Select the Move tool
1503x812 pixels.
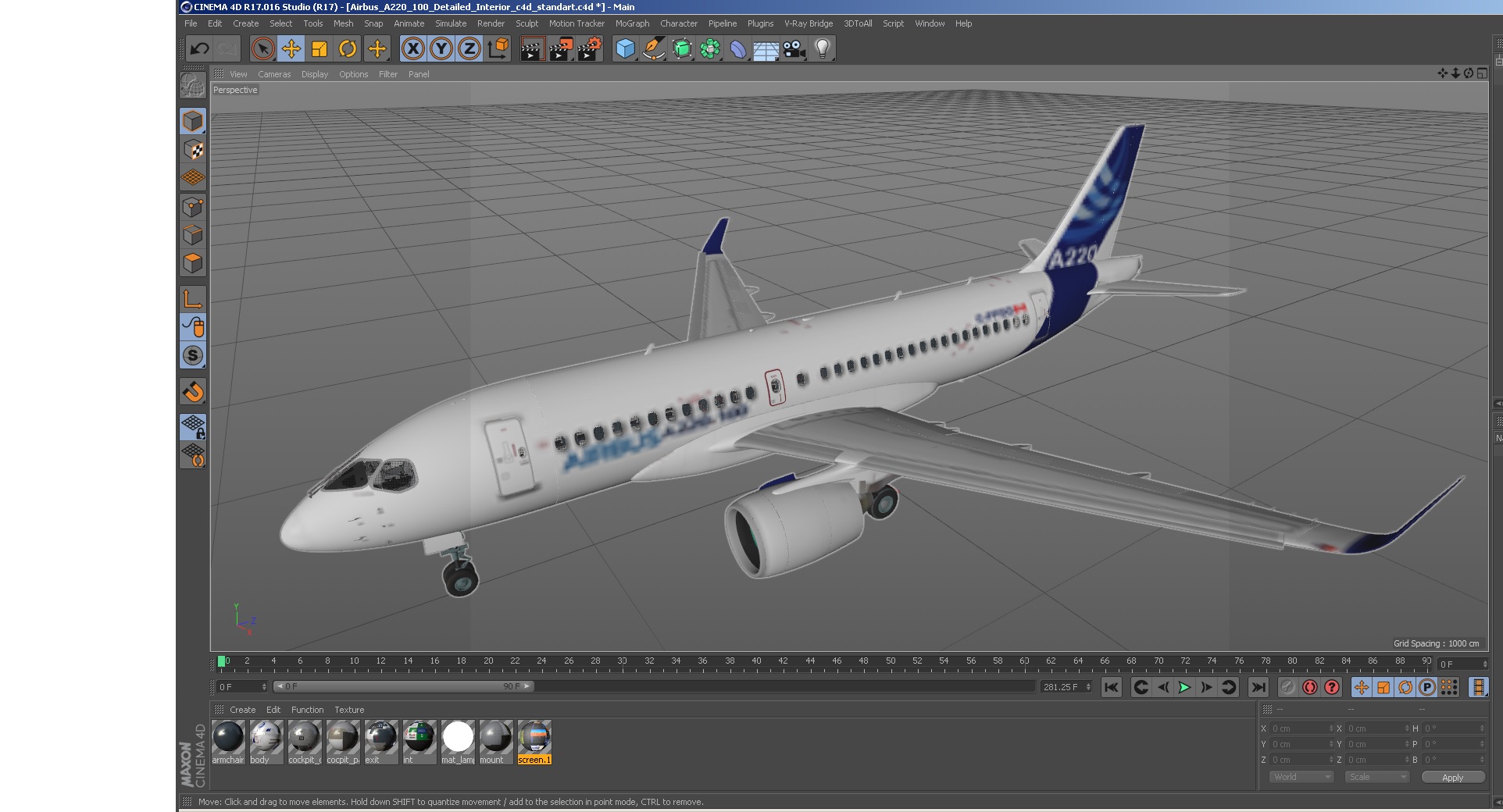click(291, 48)
